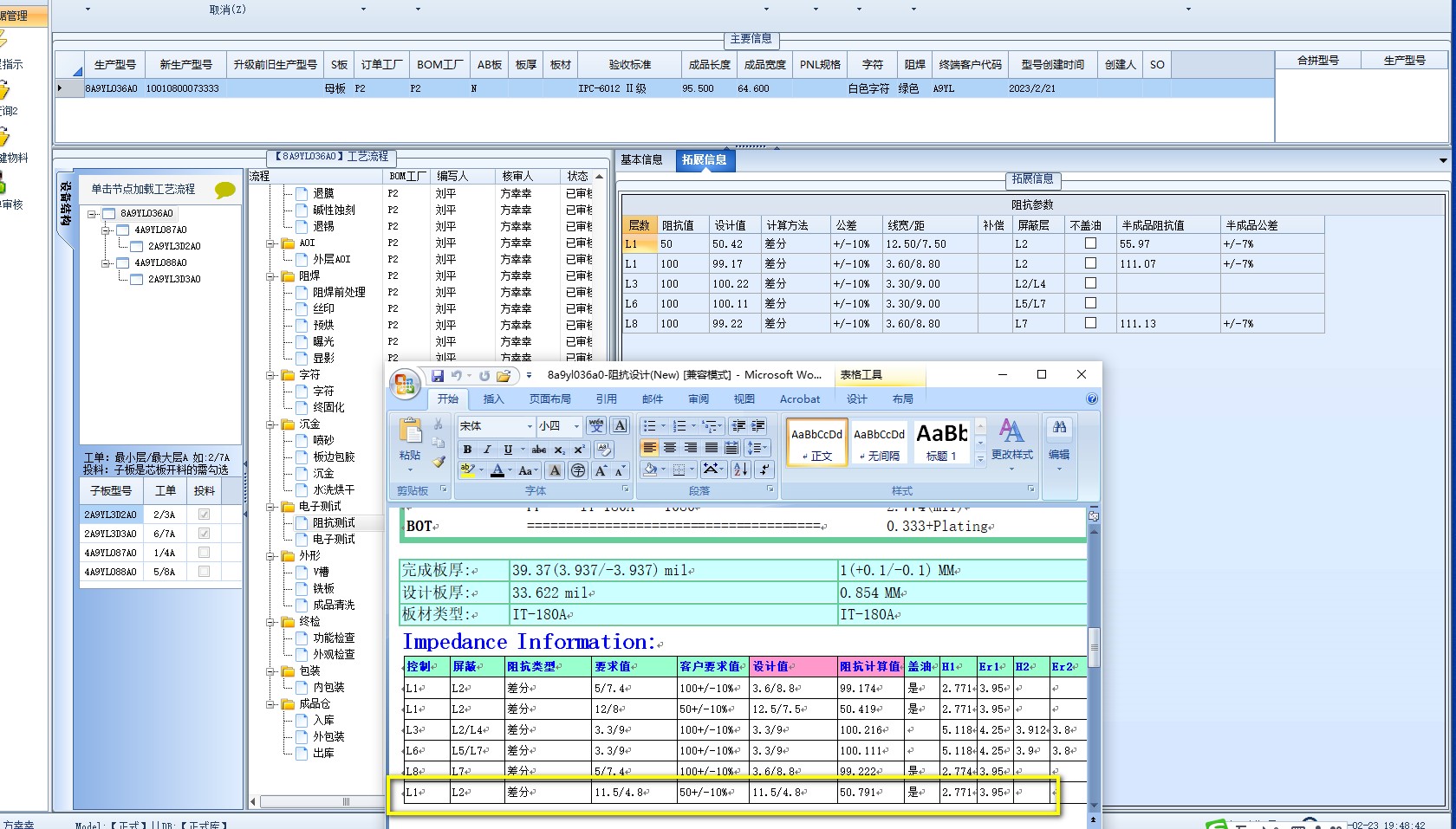This screenshot has width=1456, height=829.
Task: Click the Center align paragraph icon
Action: click(x=670, y=448)
